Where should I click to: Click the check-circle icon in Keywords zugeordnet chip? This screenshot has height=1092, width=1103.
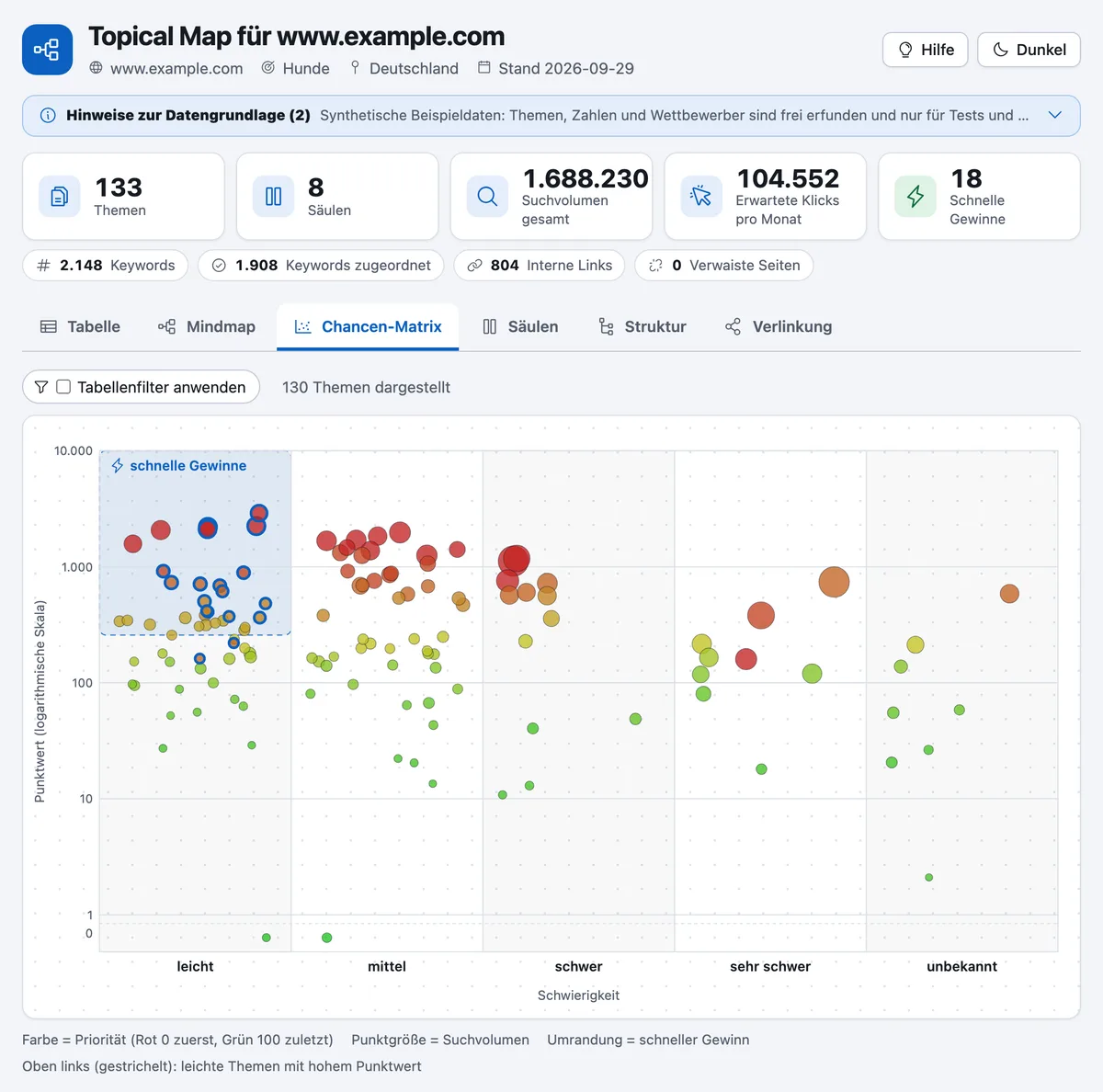219,266
